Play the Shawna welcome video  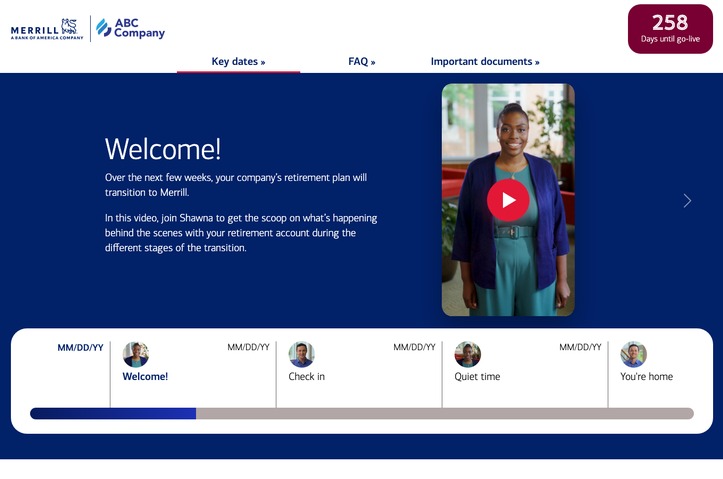(x=508, y=200)
